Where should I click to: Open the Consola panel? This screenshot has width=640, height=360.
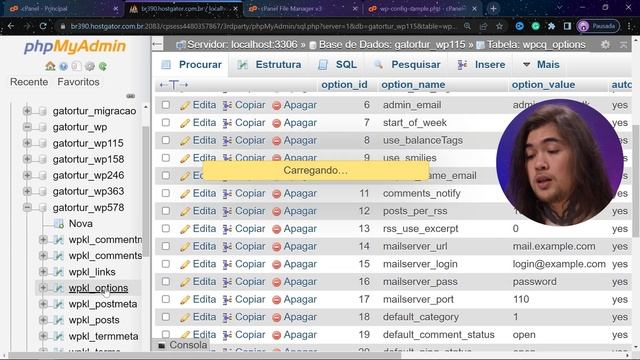coord(182,345)
